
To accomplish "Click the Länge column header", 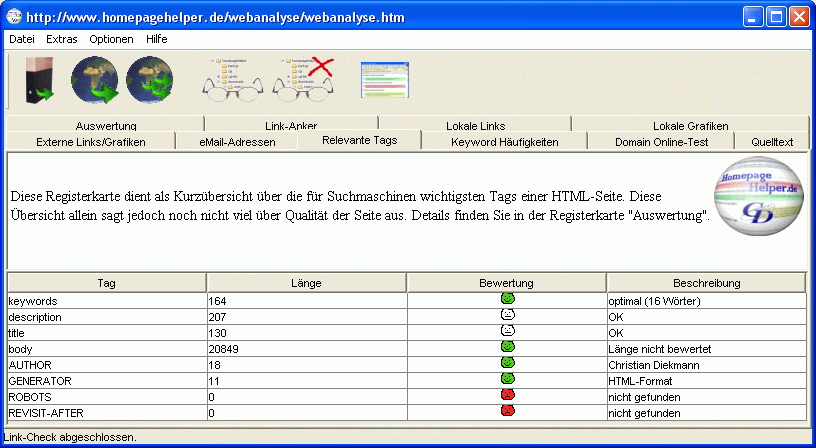I will [306, 283].
